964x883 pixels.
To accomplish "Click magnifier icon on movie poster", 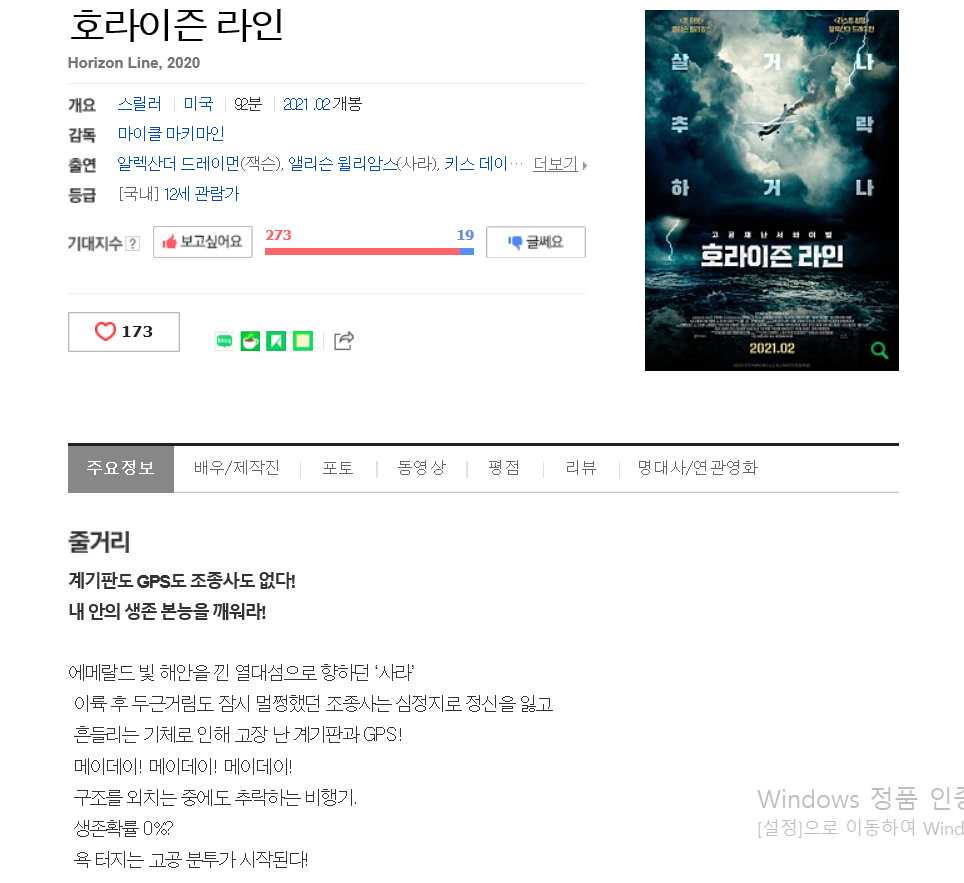I will [x=879, y=350].
